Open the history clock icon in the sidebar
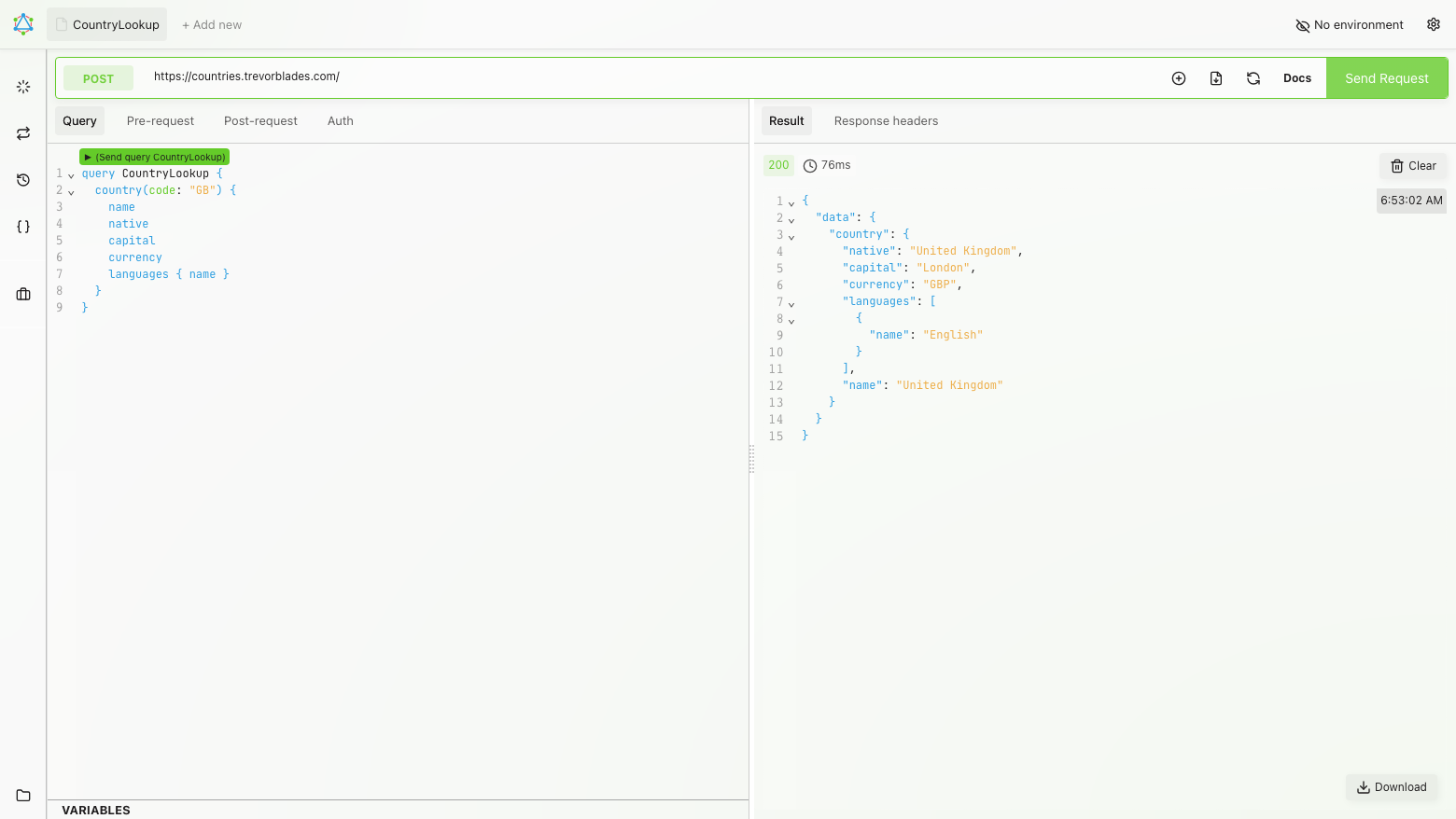The image size is (1456, 819). (23, 180)
